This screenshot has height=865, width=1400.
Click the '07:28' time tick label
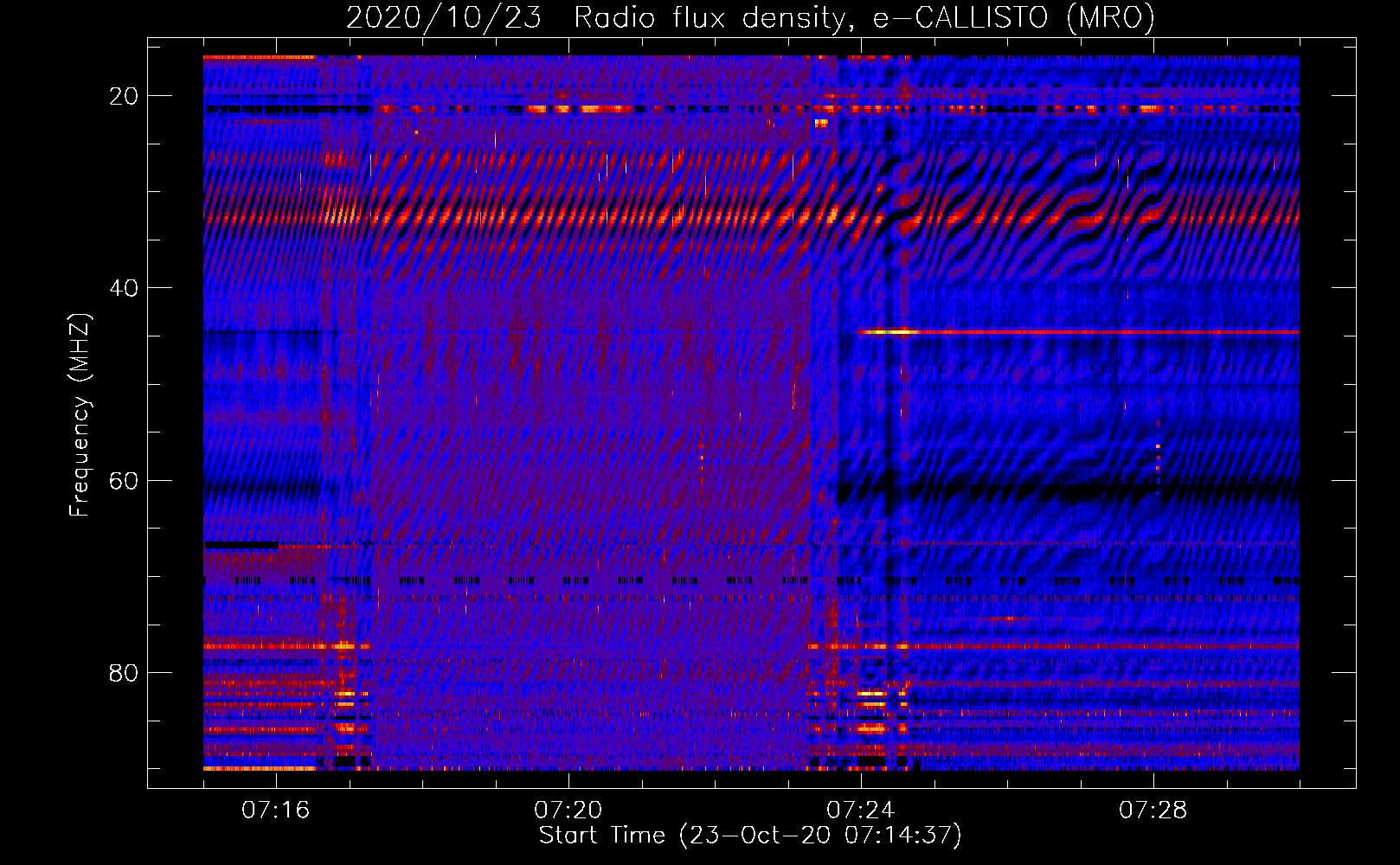(1153, 811)
